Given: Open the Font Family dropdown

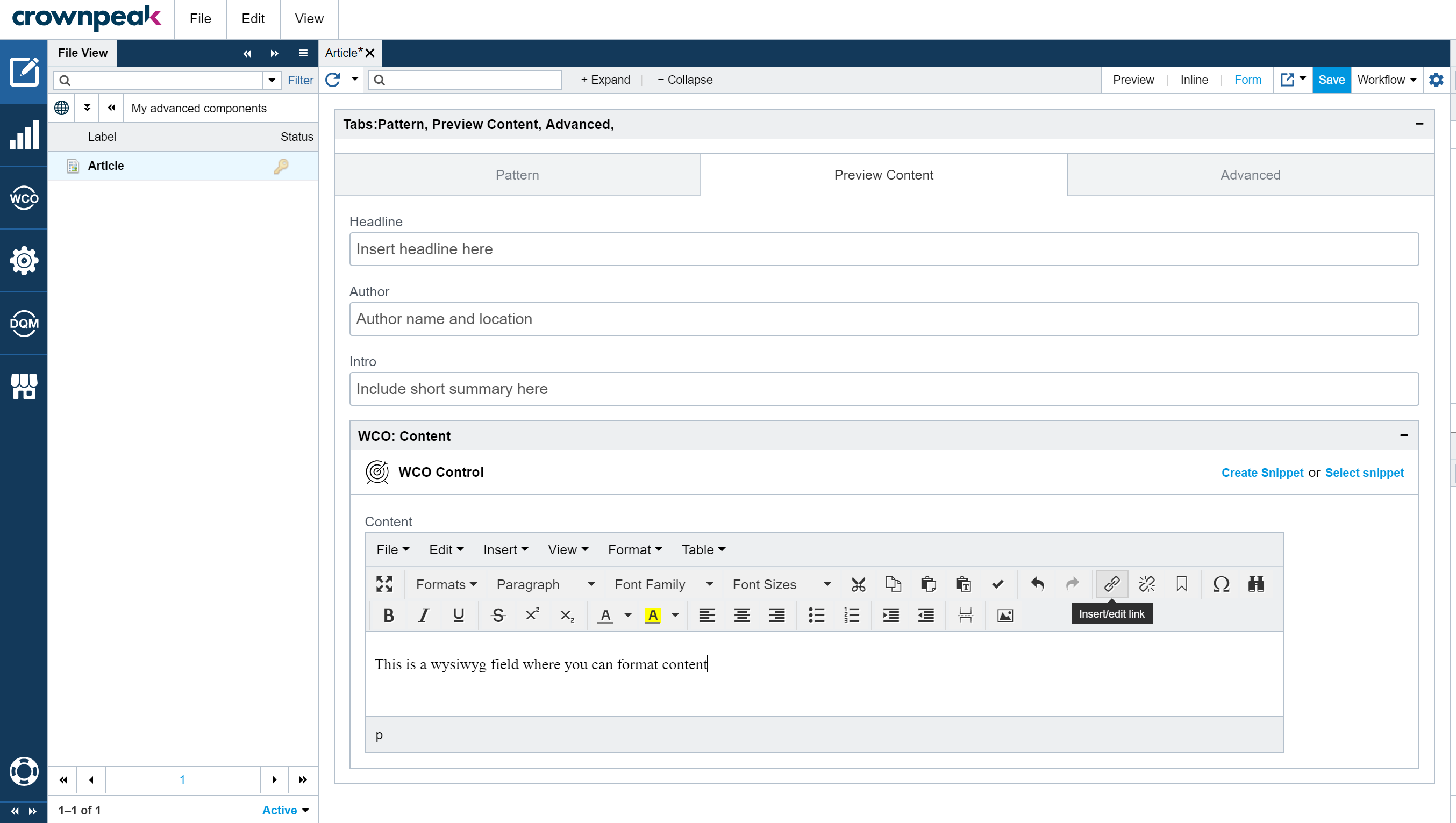Looking at the screenshot, I should pyautogui.click(x=663, y=584).
